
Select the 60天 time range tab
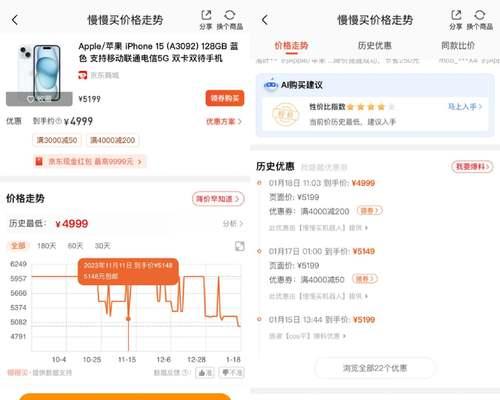point(75,246)
